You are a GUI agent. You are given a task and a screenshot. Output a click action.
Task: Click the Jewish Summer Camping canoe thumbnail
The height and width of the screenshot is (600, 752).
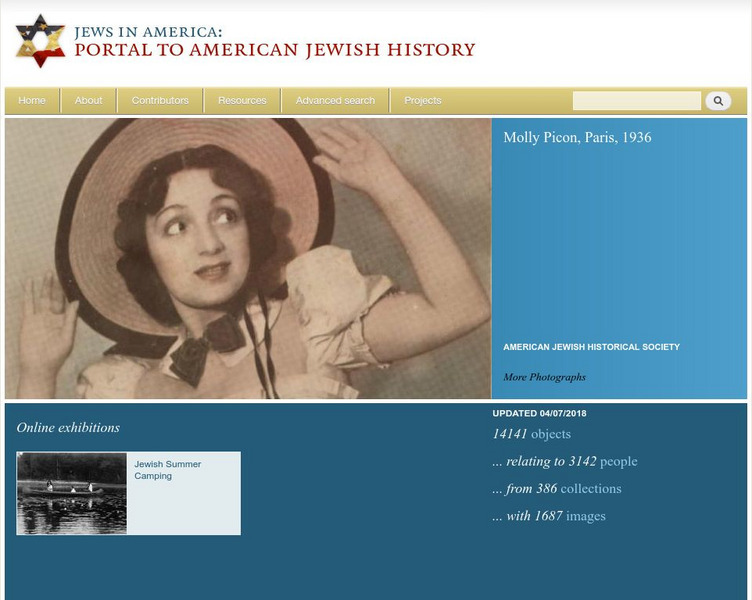pyautogui.click(x=72, y=493)
